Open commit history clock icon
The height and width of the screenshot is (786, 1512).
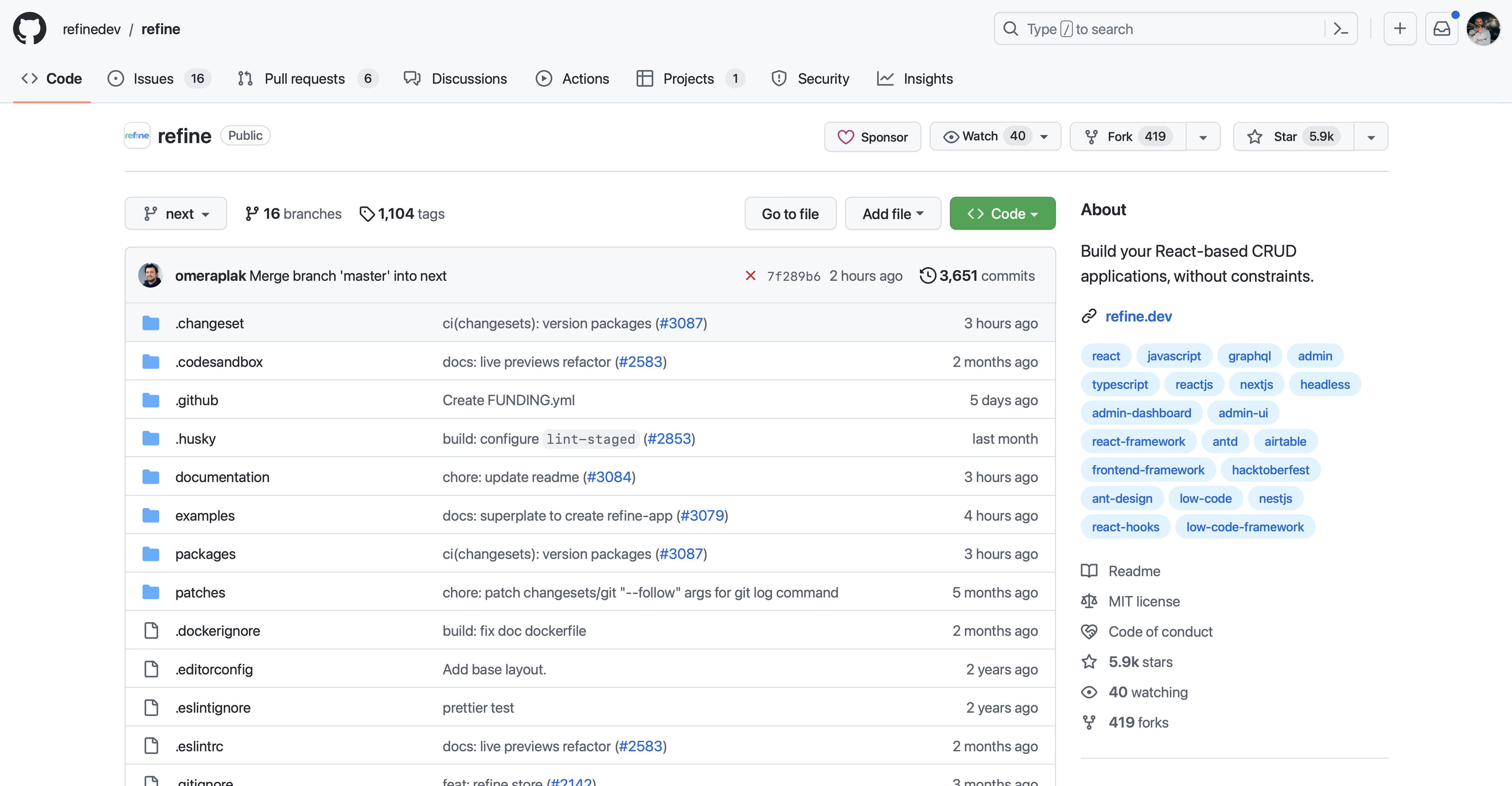(x=927, y=276)
